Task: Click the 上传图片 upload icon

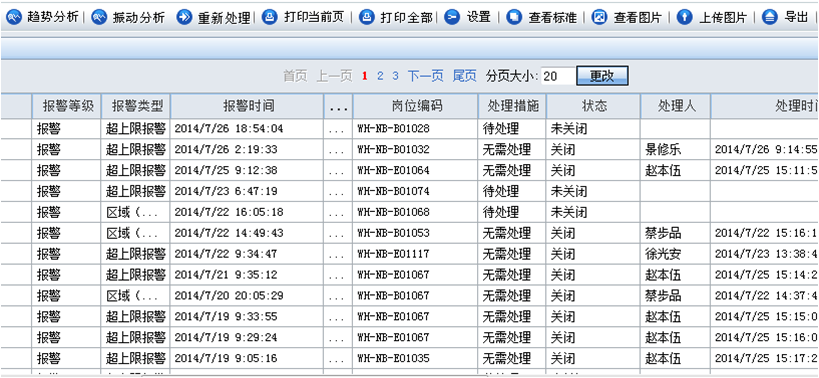Action: pos(685,17)
